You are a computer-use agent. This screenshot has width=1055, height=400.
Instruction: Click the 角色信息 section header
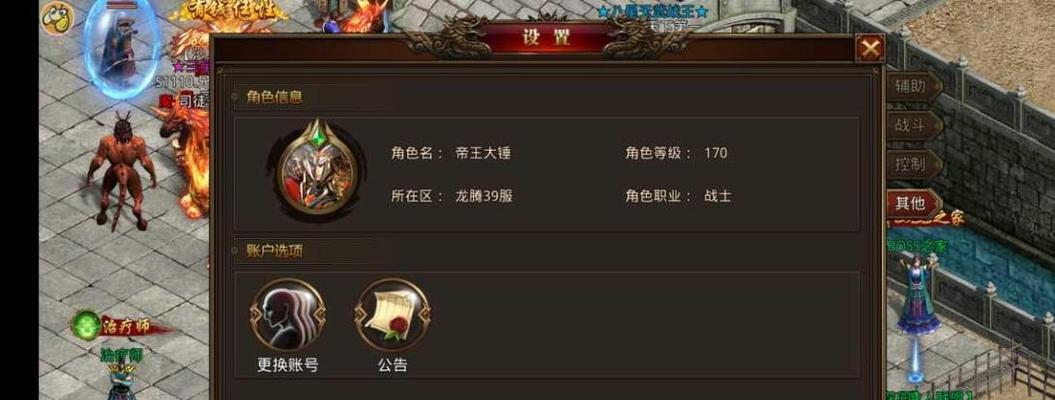275,97
